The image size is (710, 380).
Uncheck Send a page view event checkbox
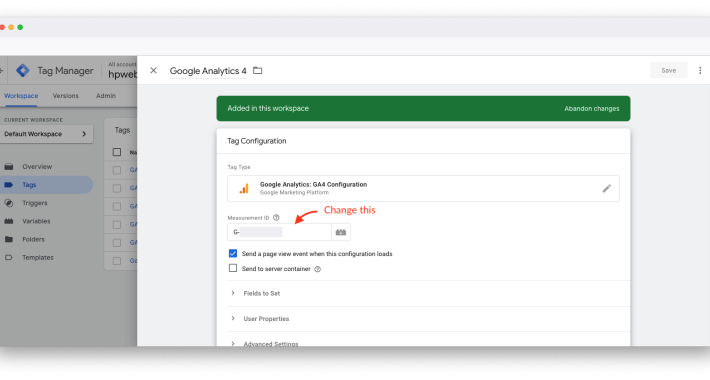pyautogui.click(x=233, y=254)
